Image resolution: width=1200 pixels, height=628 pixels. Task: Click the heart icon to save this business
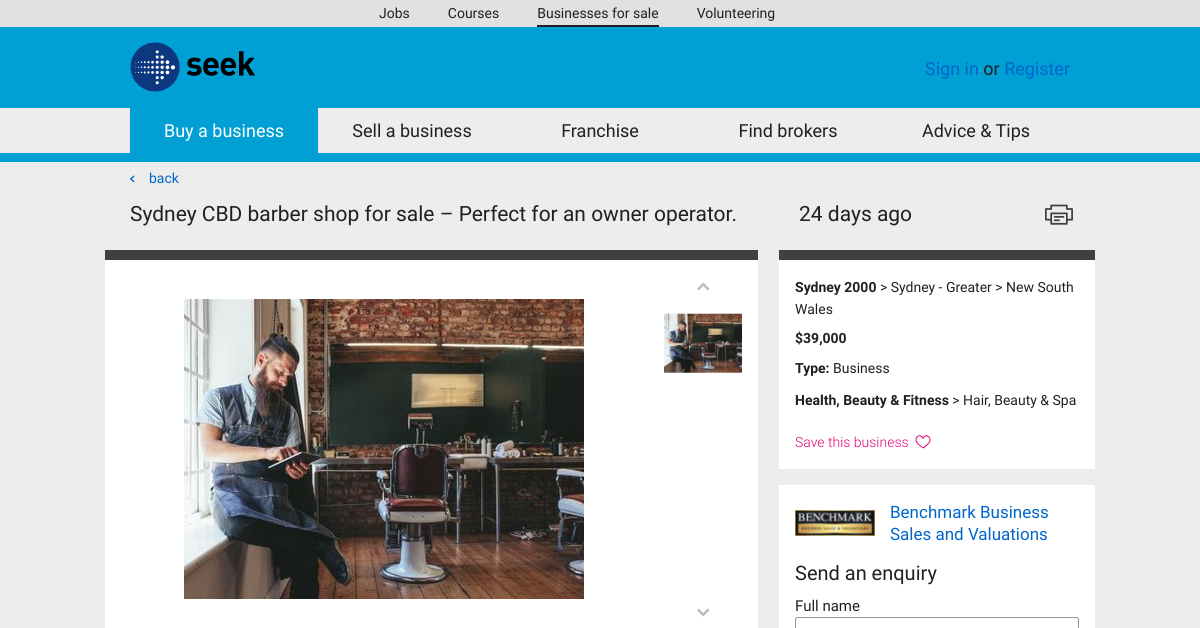(922, 442)
